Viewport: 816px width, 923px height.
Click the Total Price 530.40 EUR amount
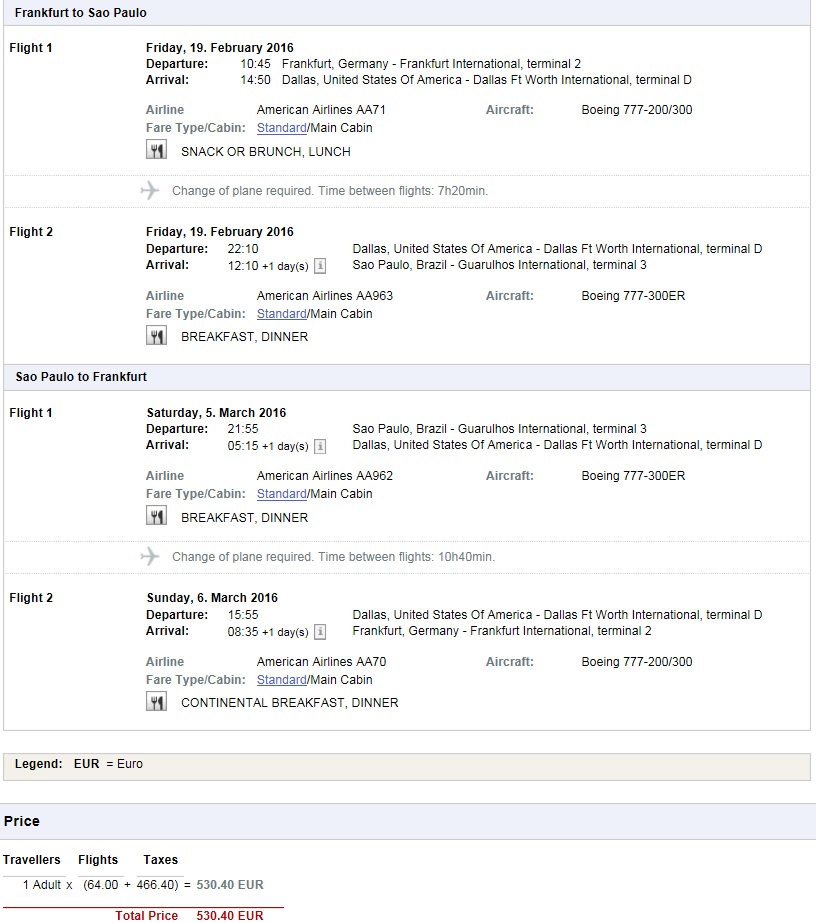tap(230, 915)
